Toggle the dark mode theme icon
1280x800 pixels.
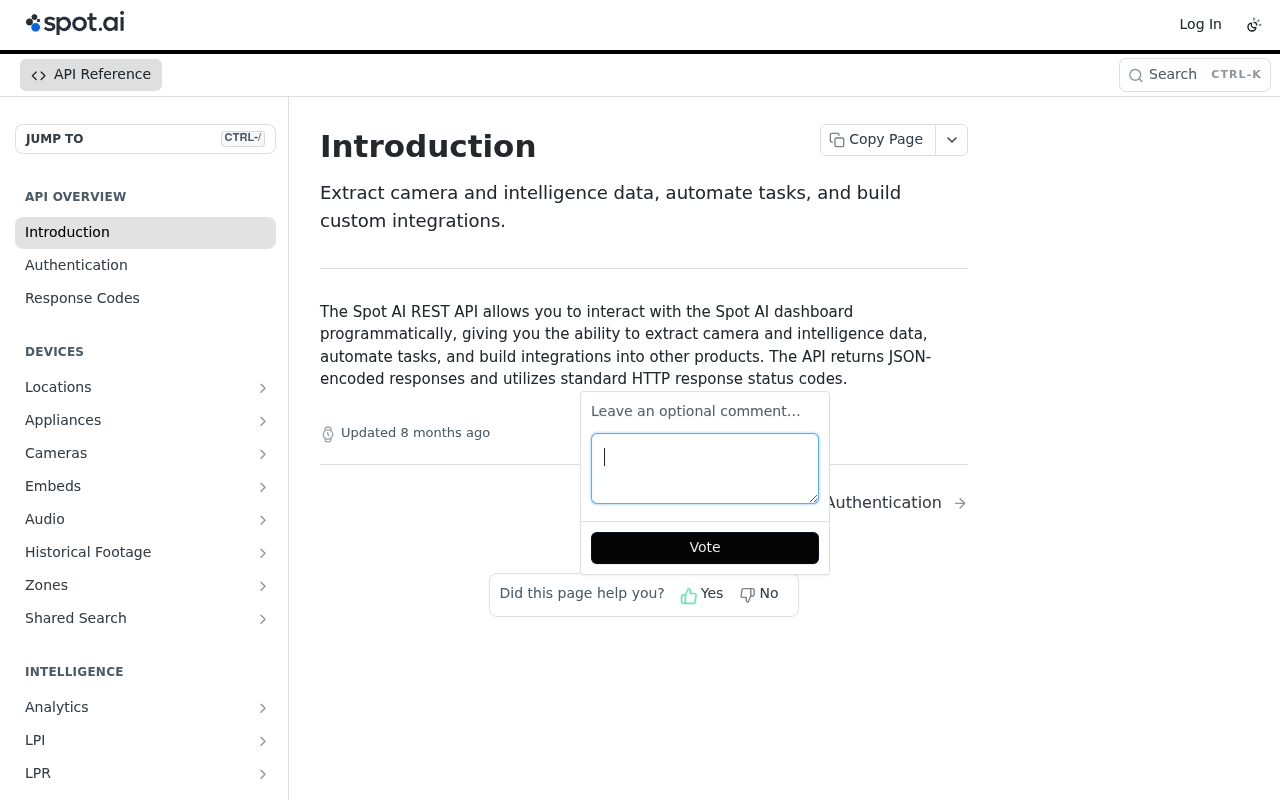coord(1253,25)
